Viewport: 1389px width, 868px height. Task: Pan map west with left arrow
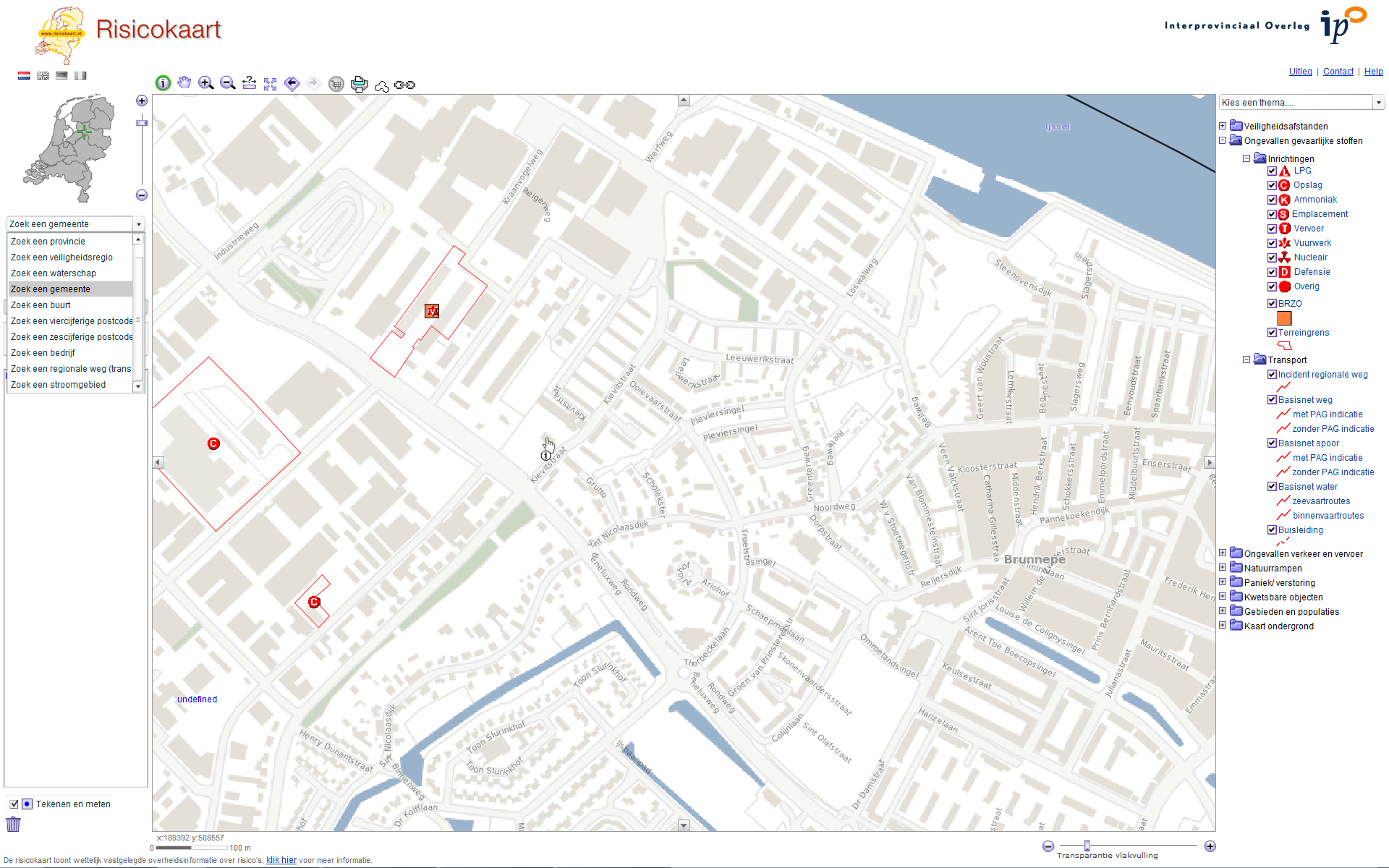click(x=158, y=462)
